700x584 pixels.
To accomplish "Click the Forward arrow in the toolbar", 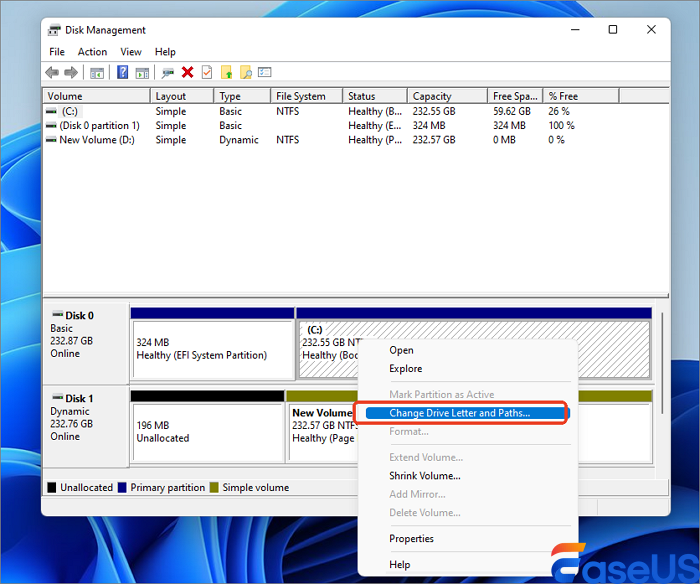I will pos(71,73).
